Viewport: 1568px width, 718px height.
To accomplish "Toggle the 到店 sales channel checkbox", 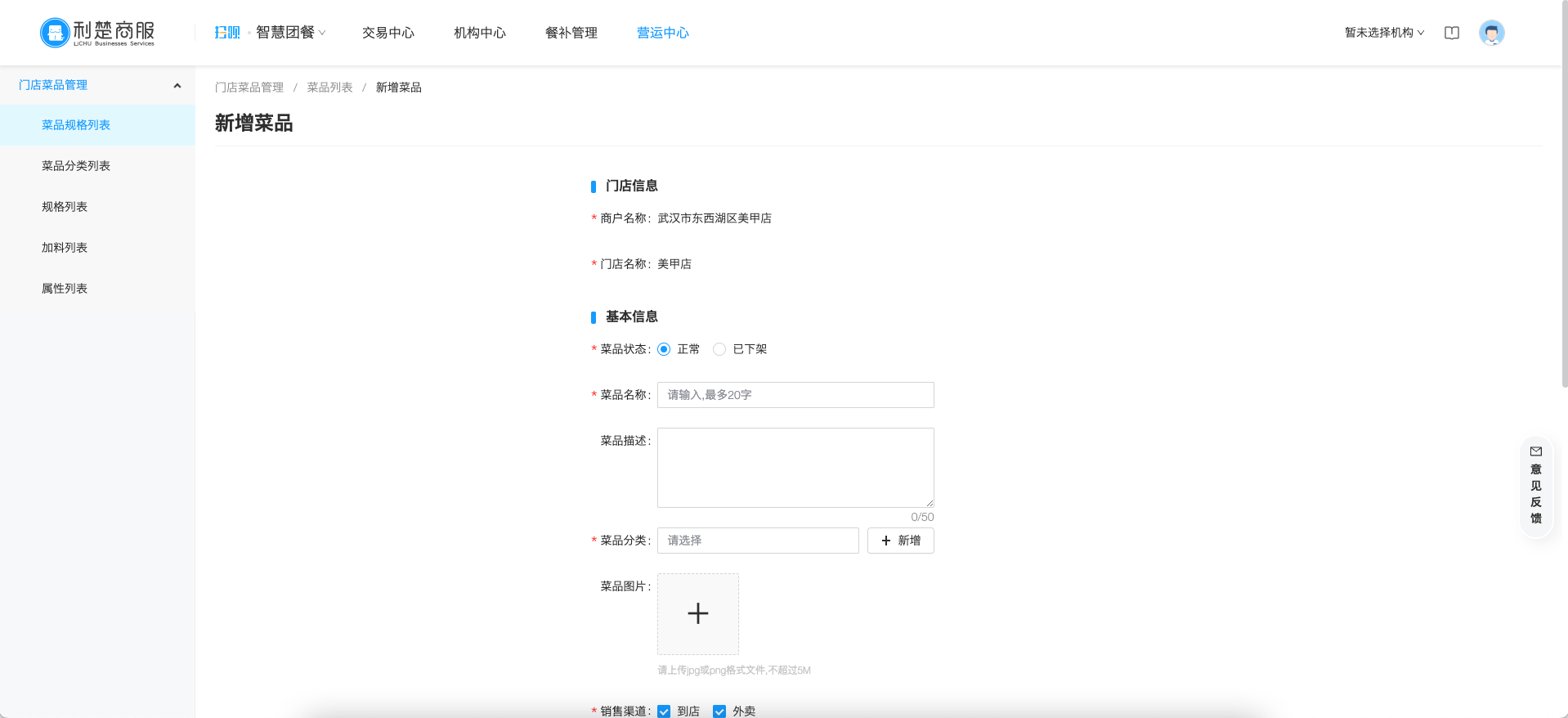I will (664, 711).
